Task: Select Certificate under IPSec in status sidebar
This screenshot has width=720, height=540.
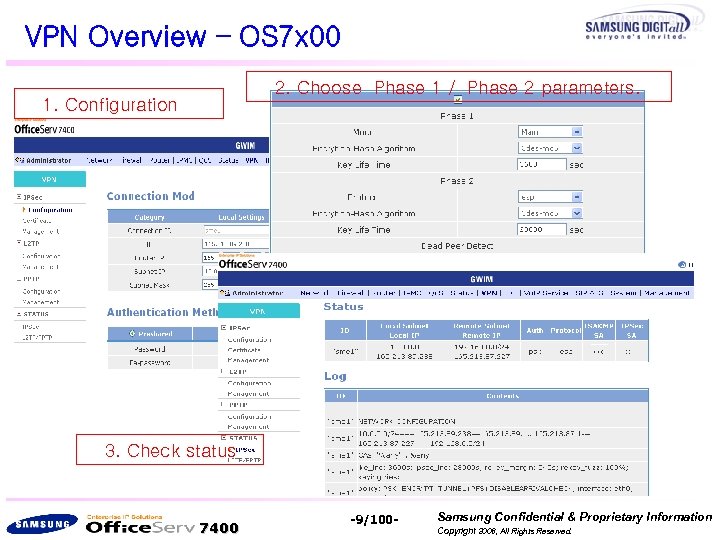Action: (244, 350)
